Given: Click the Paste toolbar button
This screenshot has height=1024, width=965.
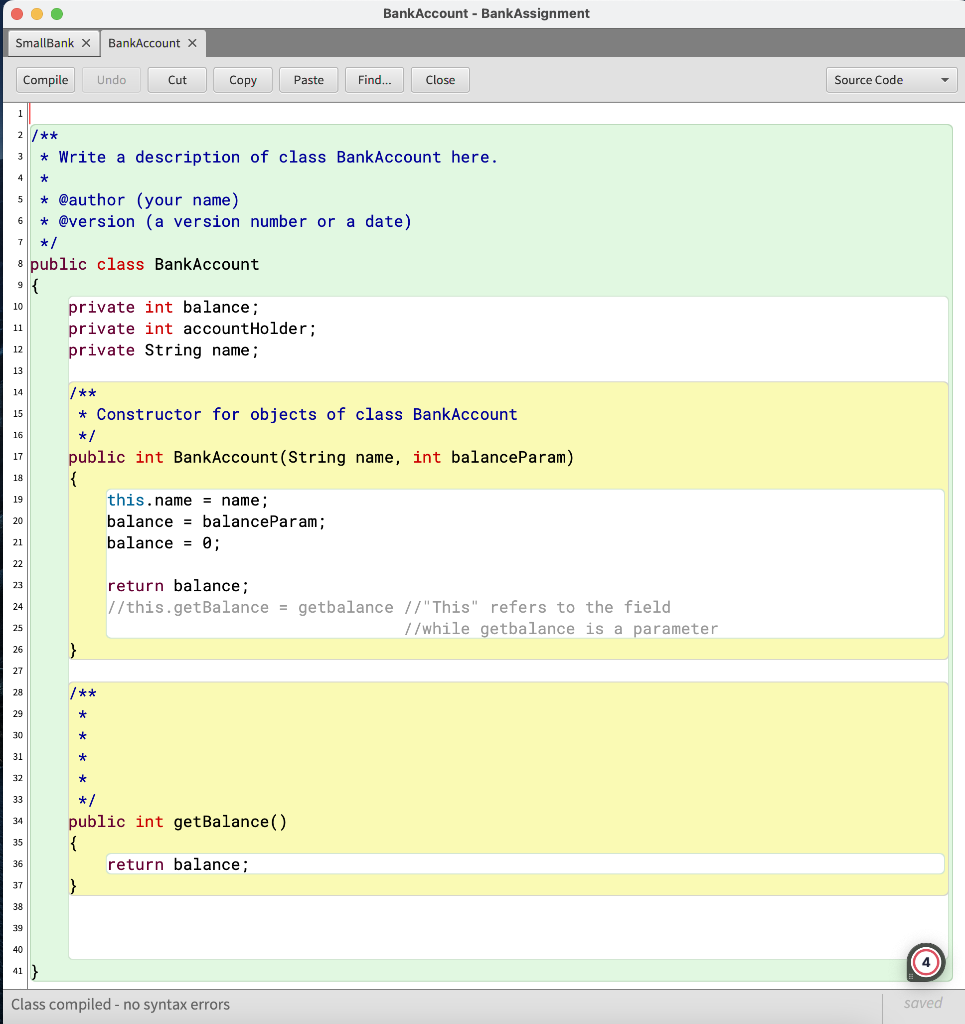Looking at the screenshot, I should (x=308, y=79).
